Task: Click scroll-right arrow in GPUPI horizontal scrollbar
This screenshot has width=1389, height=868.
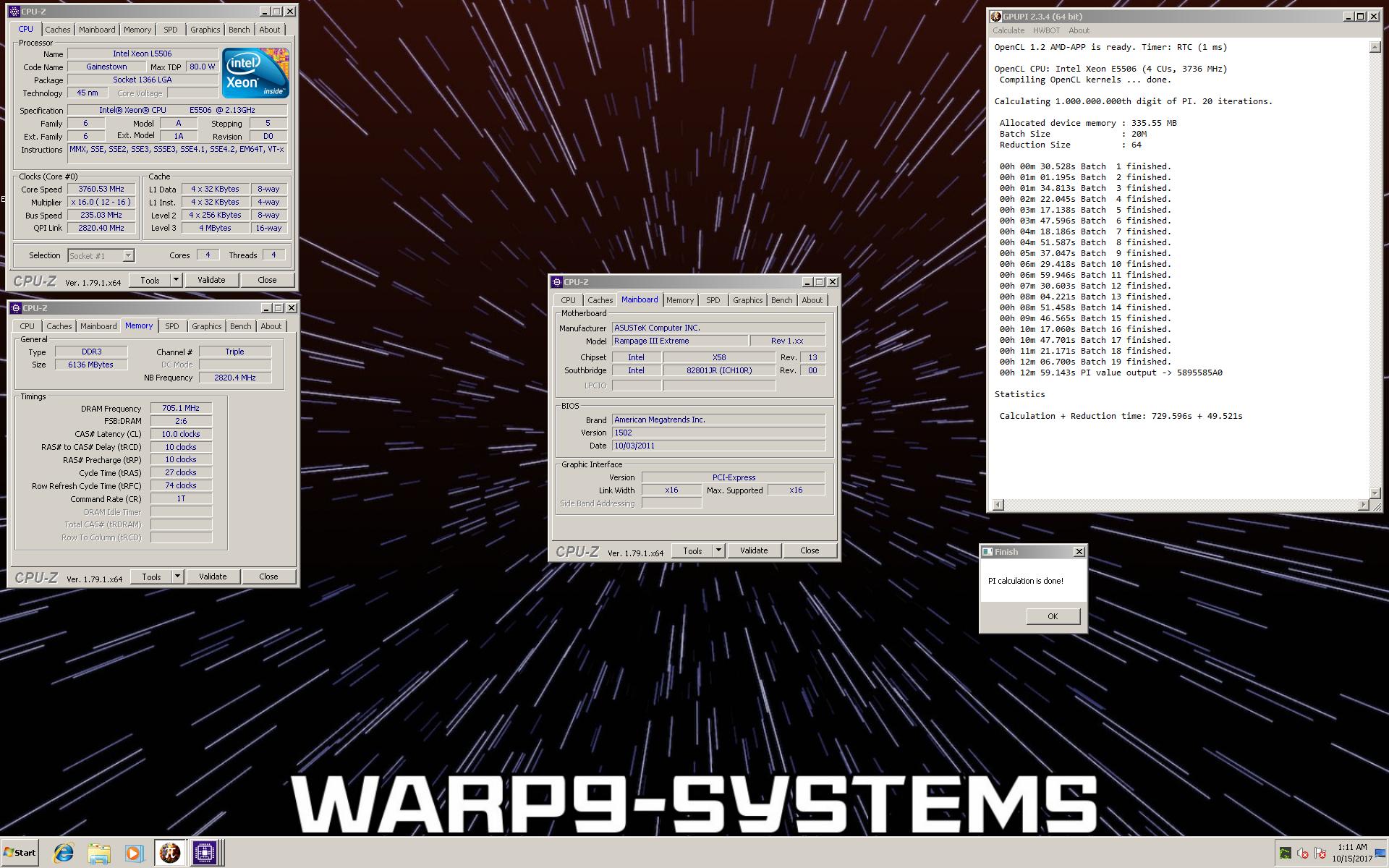Action: (x=1364, y=505)
